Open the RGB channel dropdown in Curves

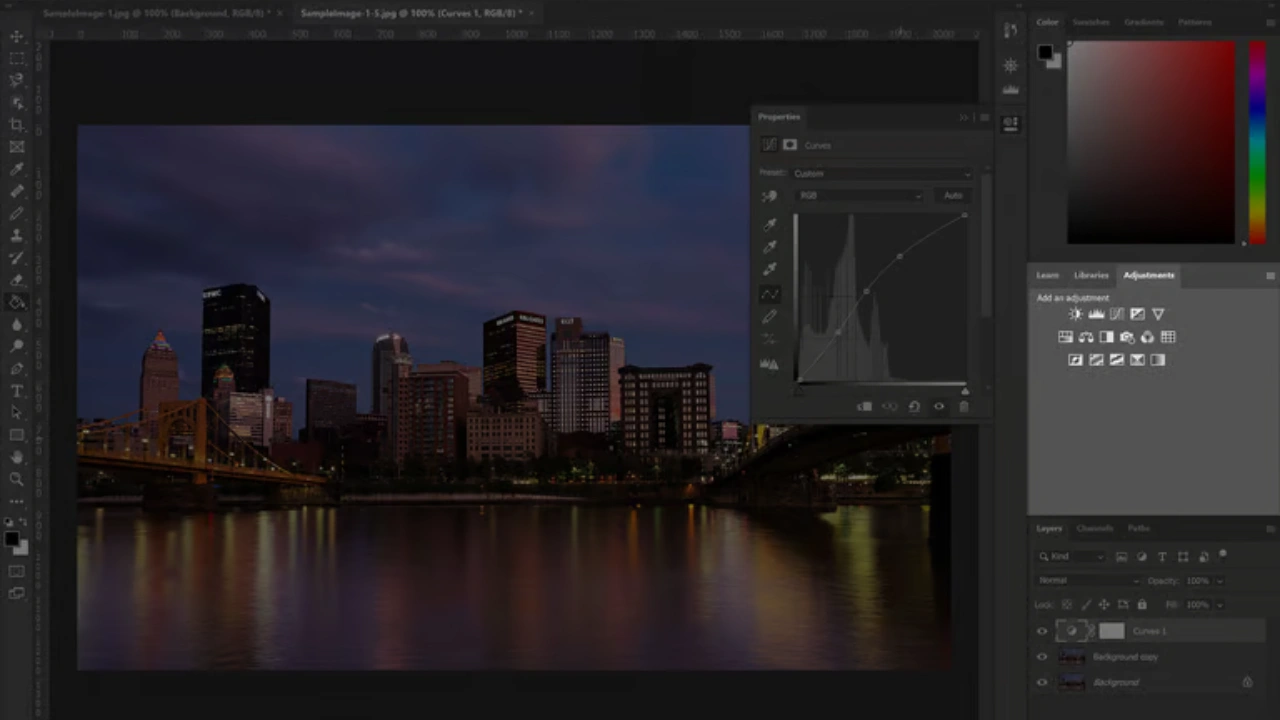[x=860, y=195]
